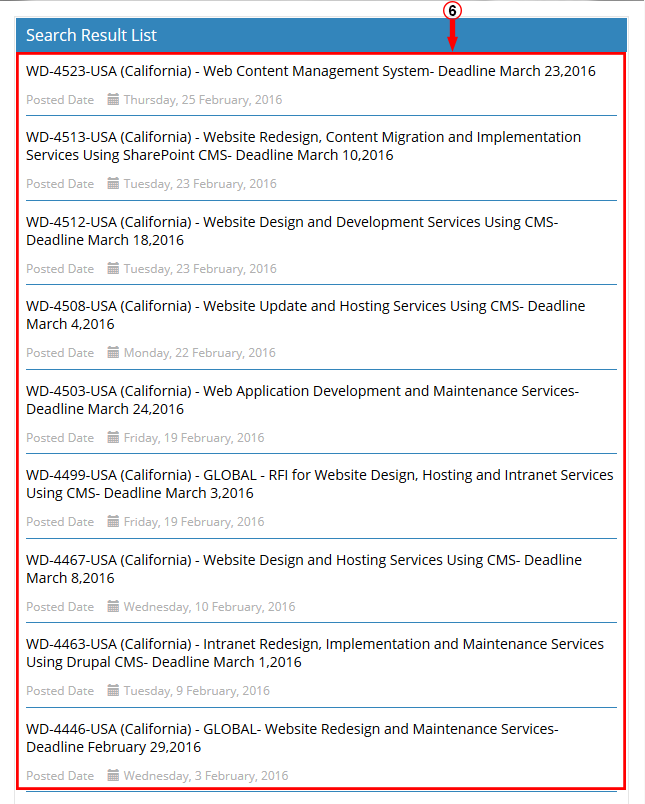Open WD-4467 Website Design and Hosting listing
The height and width of the screenshot is (804, 645).
coord(304,569)
